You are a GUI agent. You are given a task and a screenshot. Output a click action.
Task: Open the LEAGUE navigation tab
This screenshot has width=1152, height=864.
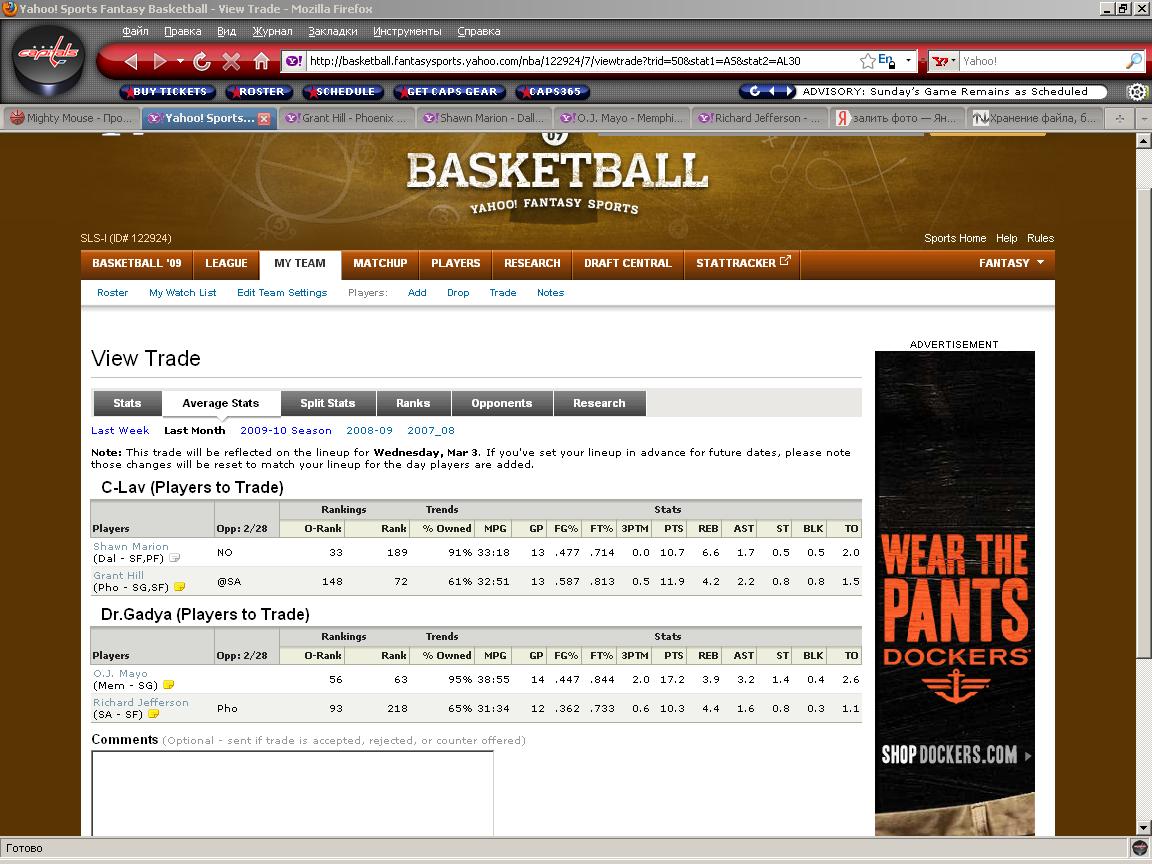click(226, 263)
